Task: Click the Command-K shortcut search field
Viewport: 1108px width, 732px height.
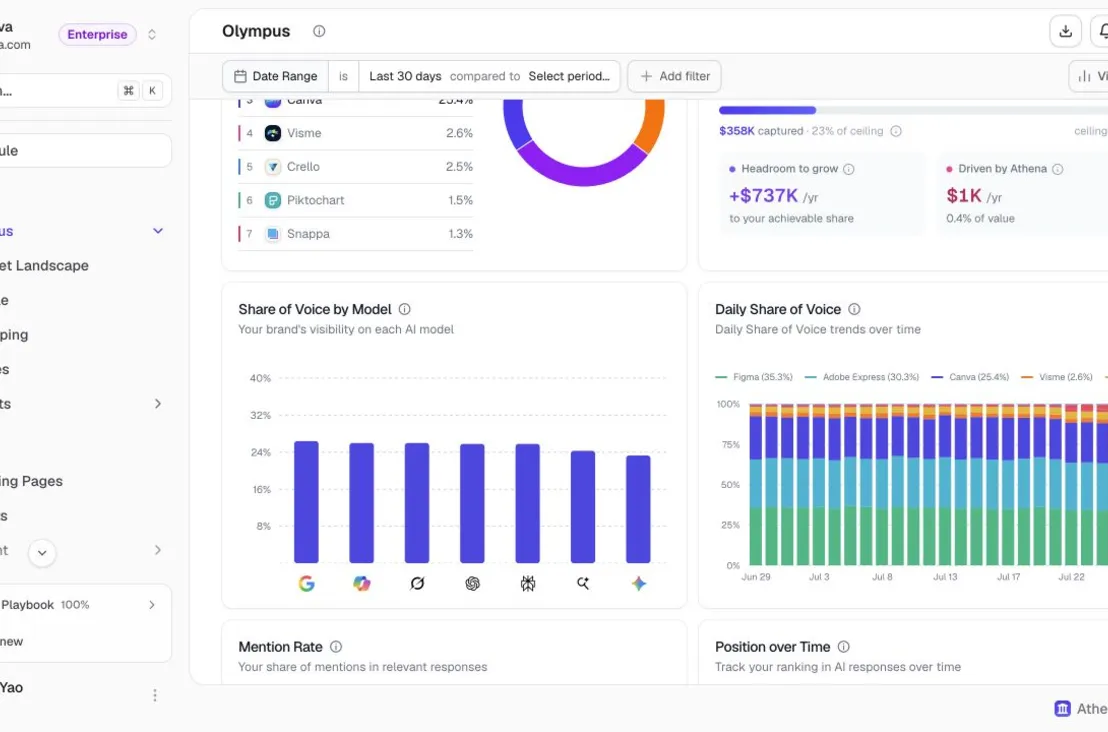Action: (85, 90)
